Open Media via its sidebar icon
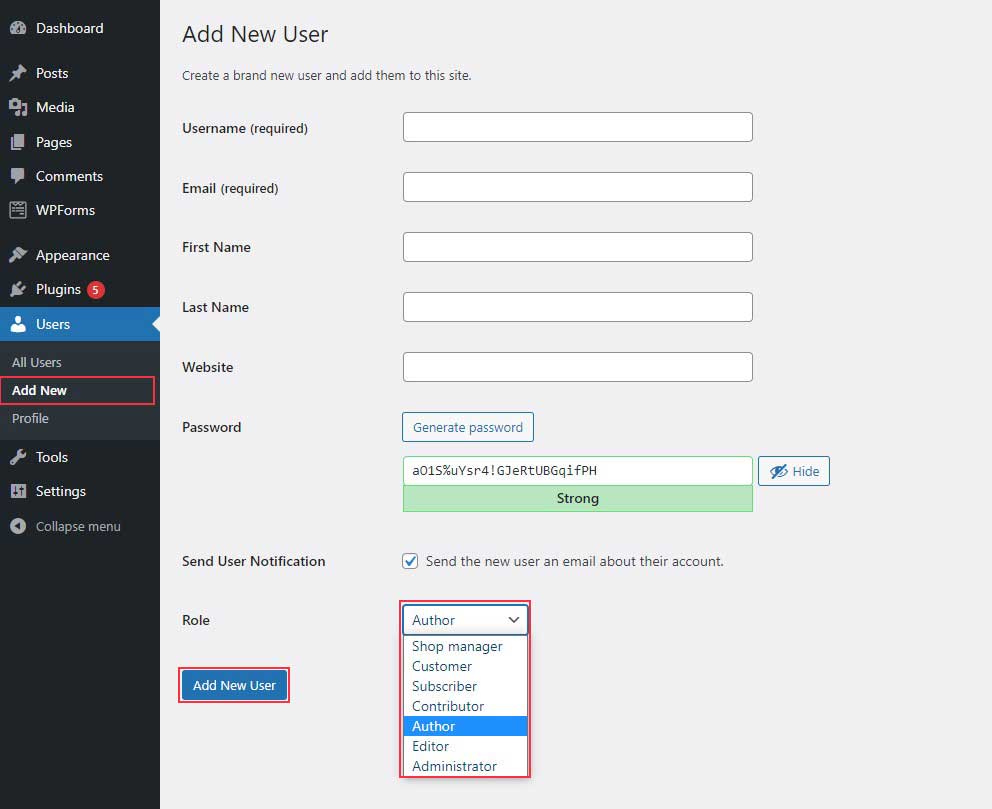992x809 pixels. (x=18, y=107)
